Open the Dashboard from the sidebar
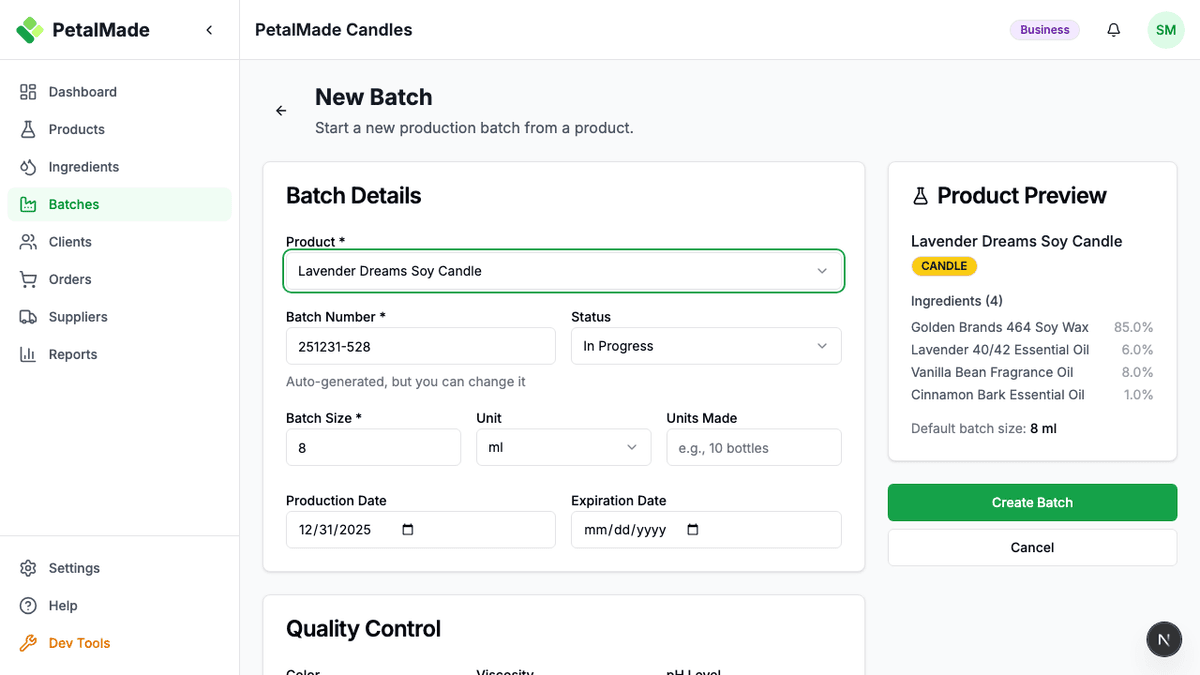The height and width of the screenshot is (675, 1200). point(29,91)
